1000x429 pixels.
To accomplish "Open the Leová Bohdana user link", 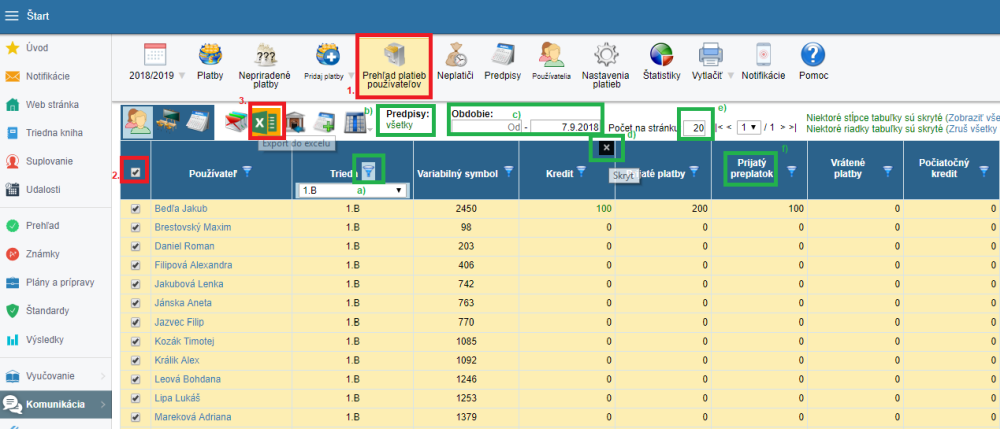I will point(188,379).
